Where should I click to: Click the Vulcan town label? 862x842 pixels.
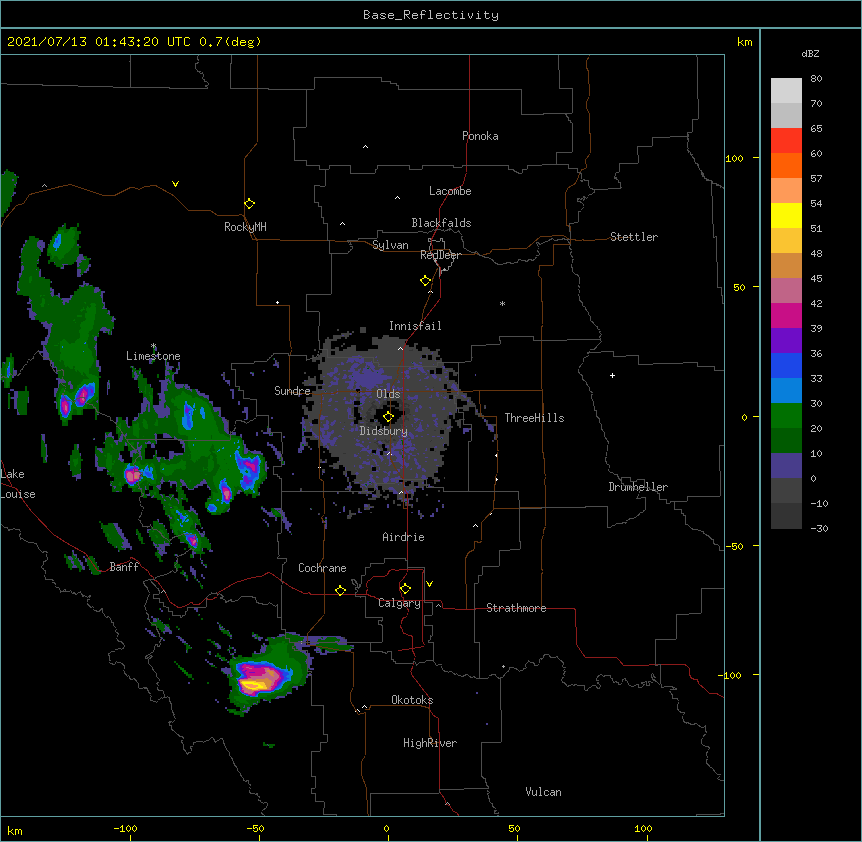pyautogui.click(x=543, y=792)
